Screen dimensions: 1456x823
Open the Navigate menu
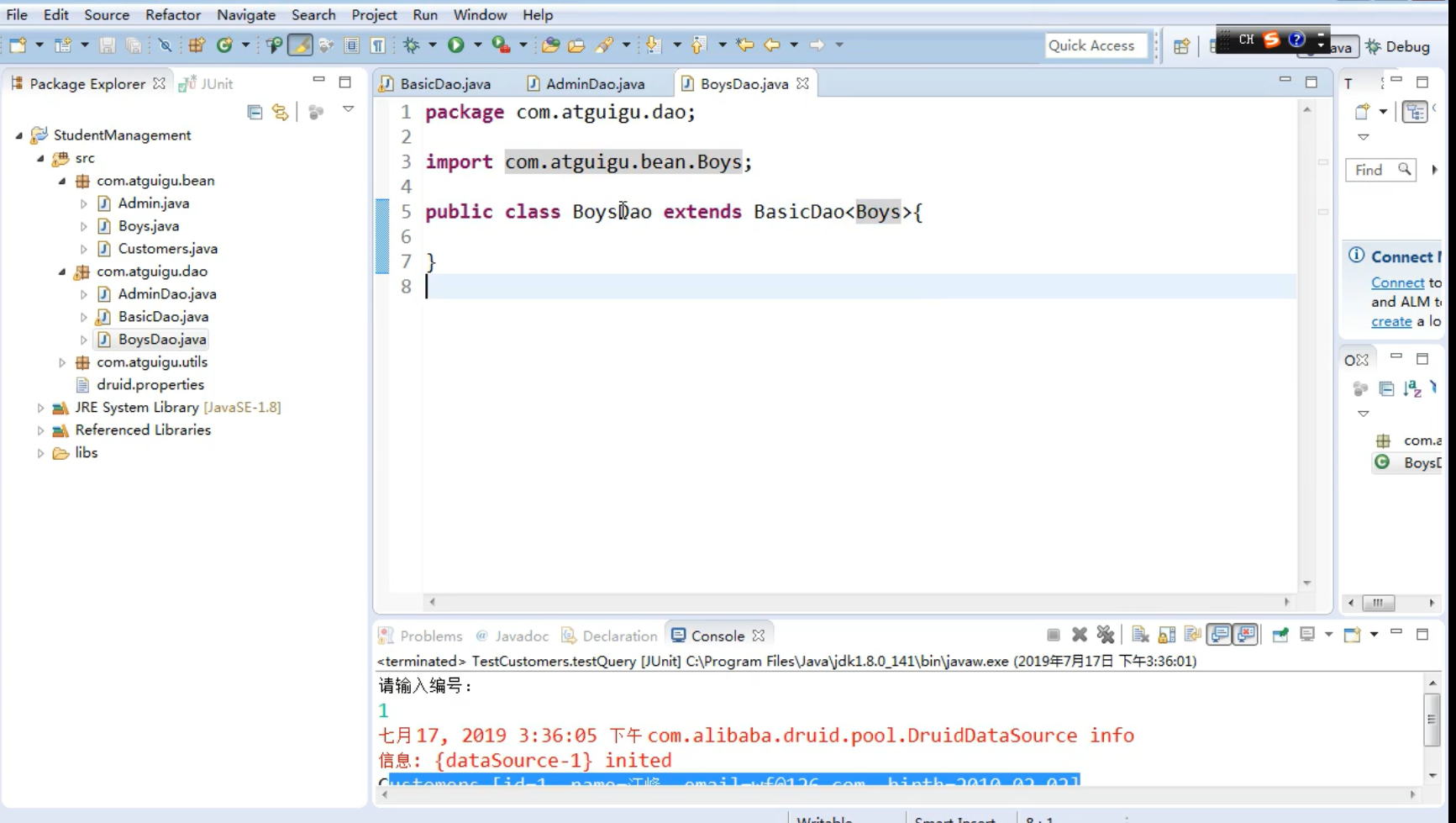pyautogui.click(x=246, y=14)
